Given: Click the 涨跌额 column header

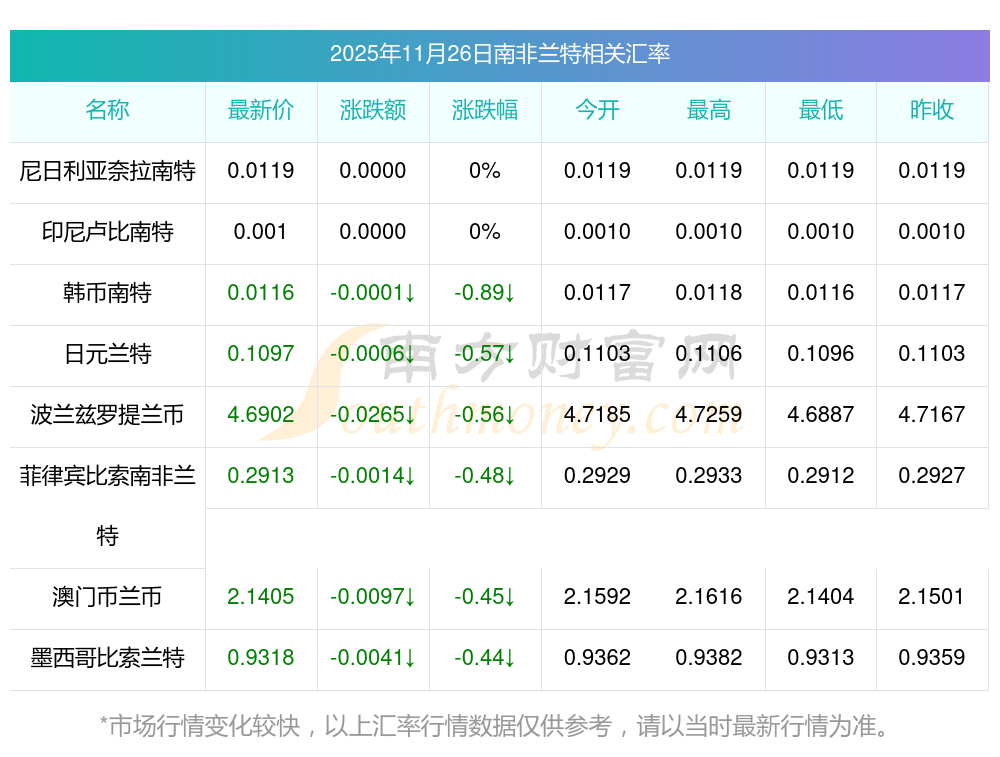Looking at the screenshot, I should pyautogui.click(x=373, y=110).
